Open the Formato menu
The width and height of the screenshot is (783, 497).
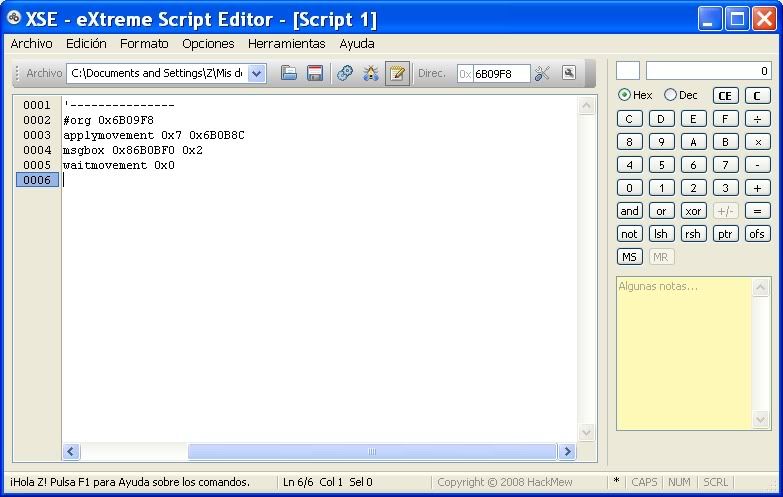click(x=144, y=44)
